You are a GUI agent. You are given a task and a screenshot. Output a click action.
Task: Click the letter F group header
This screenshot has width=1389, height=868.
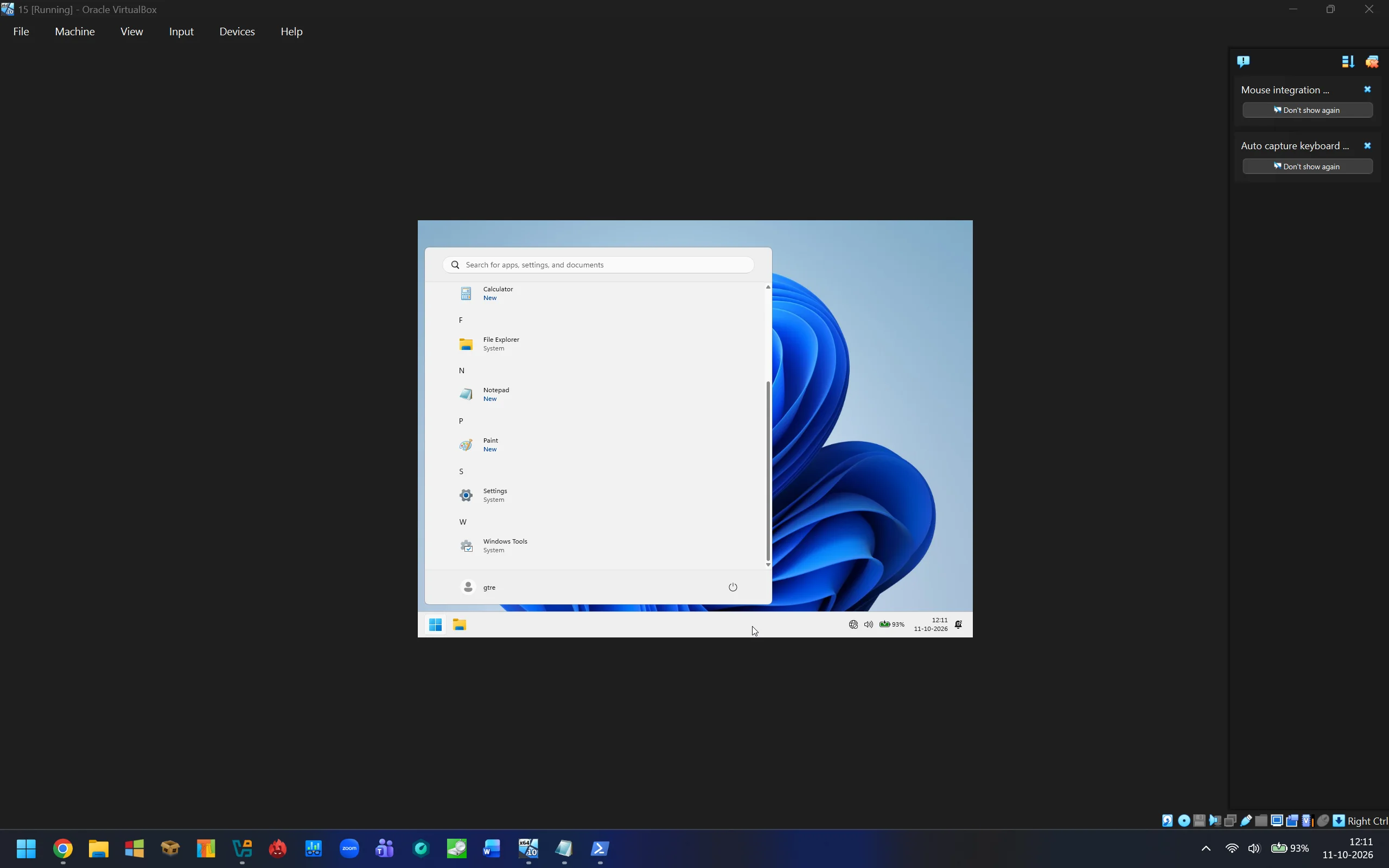click(460, 320)
